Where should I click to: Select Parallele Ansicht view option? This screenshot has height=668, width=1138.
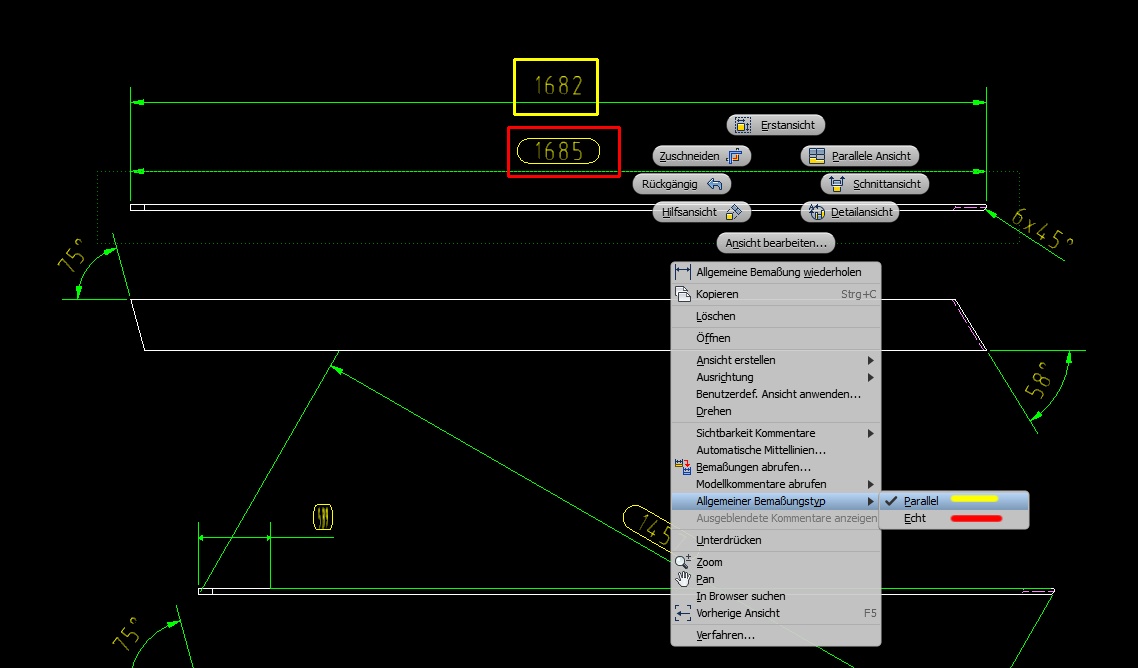(860, 156)
